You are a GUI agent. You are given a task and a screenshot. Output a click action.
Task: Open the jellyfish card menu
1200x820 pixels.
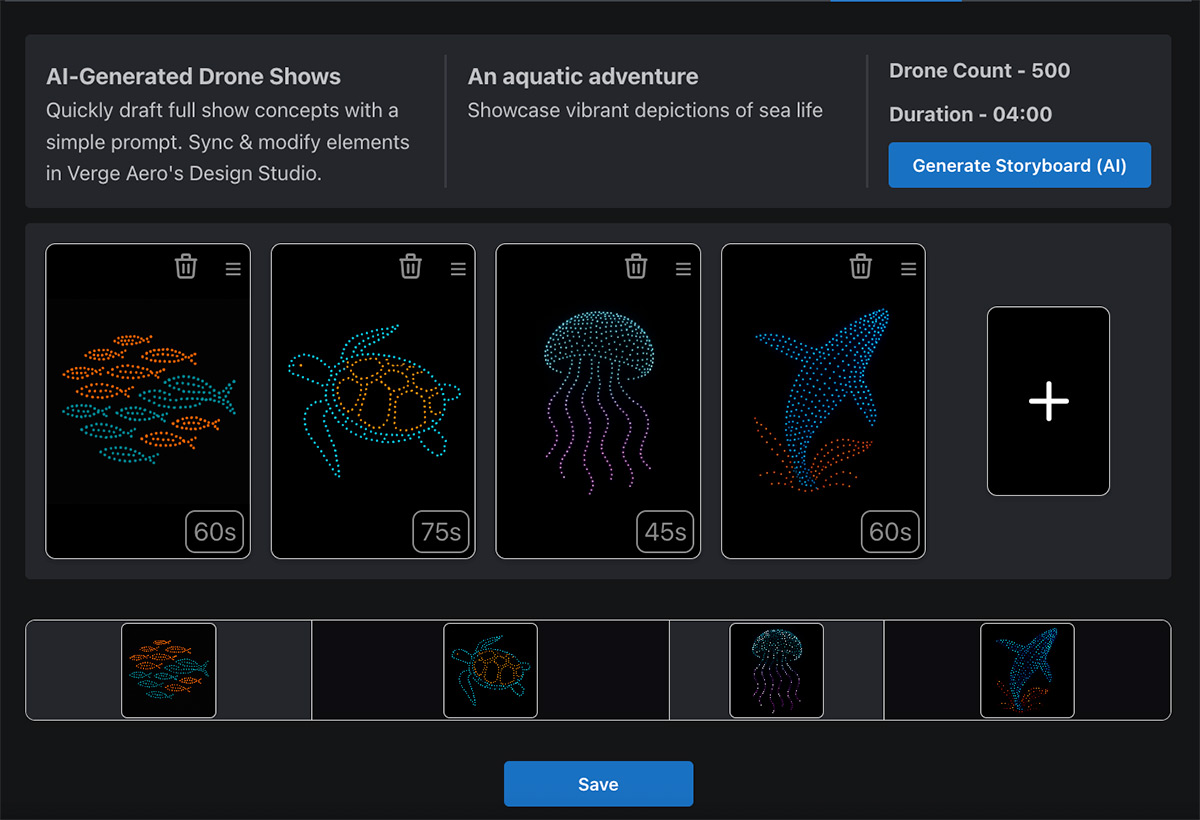point(683,269)
